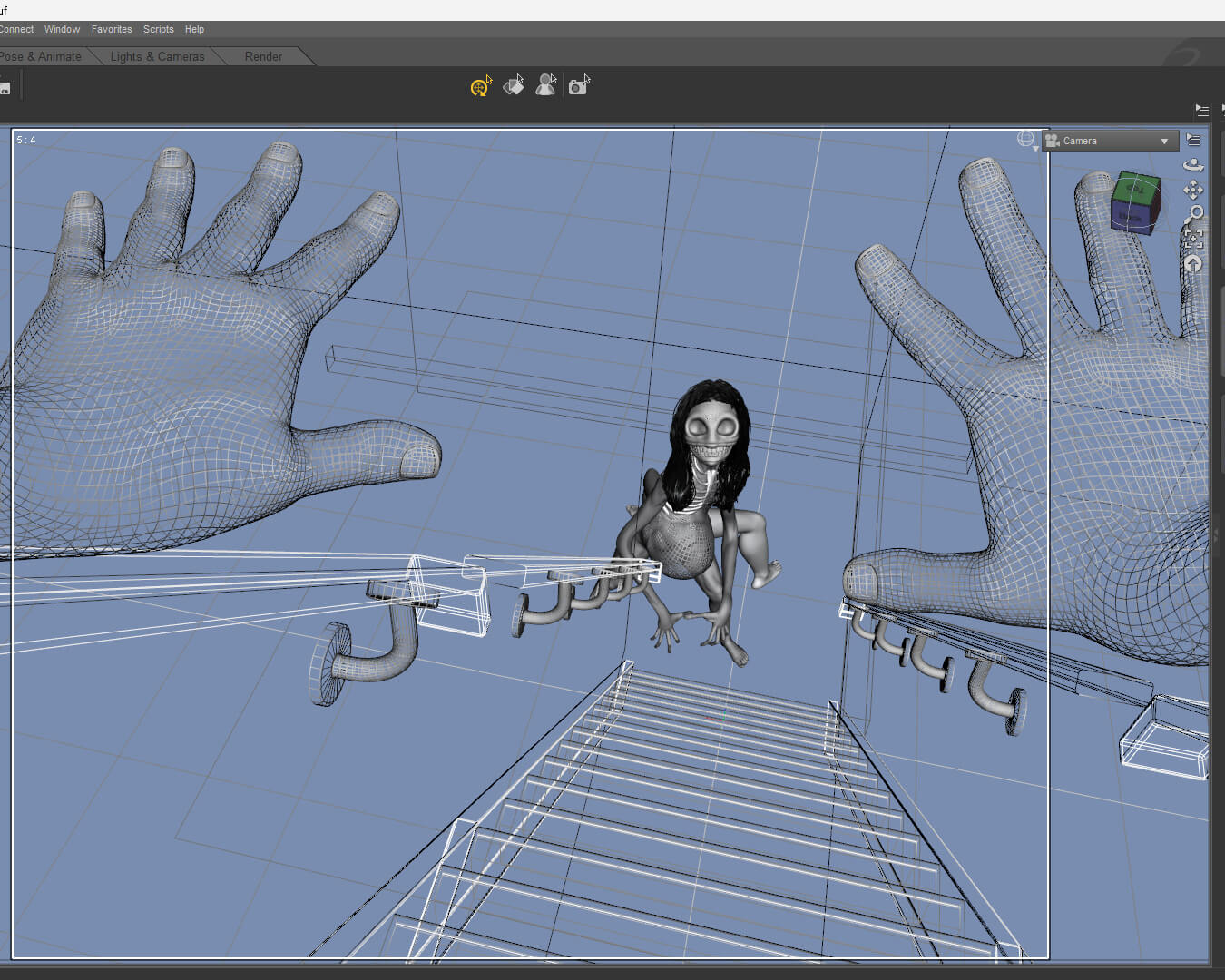Choose the Region Navigator tool
This screenshot has width=1225, height=980.
pos(546,85)
